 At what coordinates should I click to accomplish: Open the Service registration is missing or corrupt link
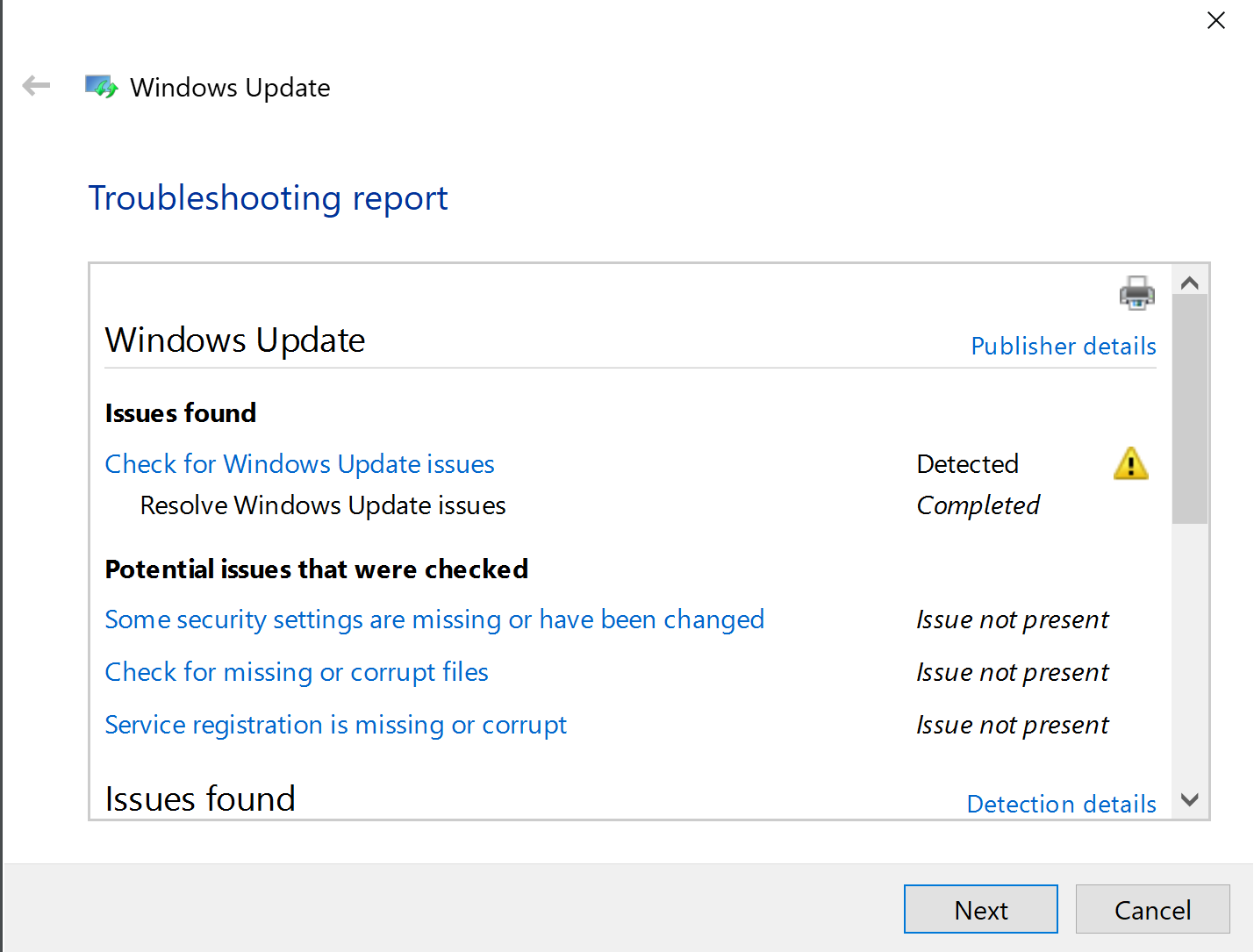click(x=335, y=725)
